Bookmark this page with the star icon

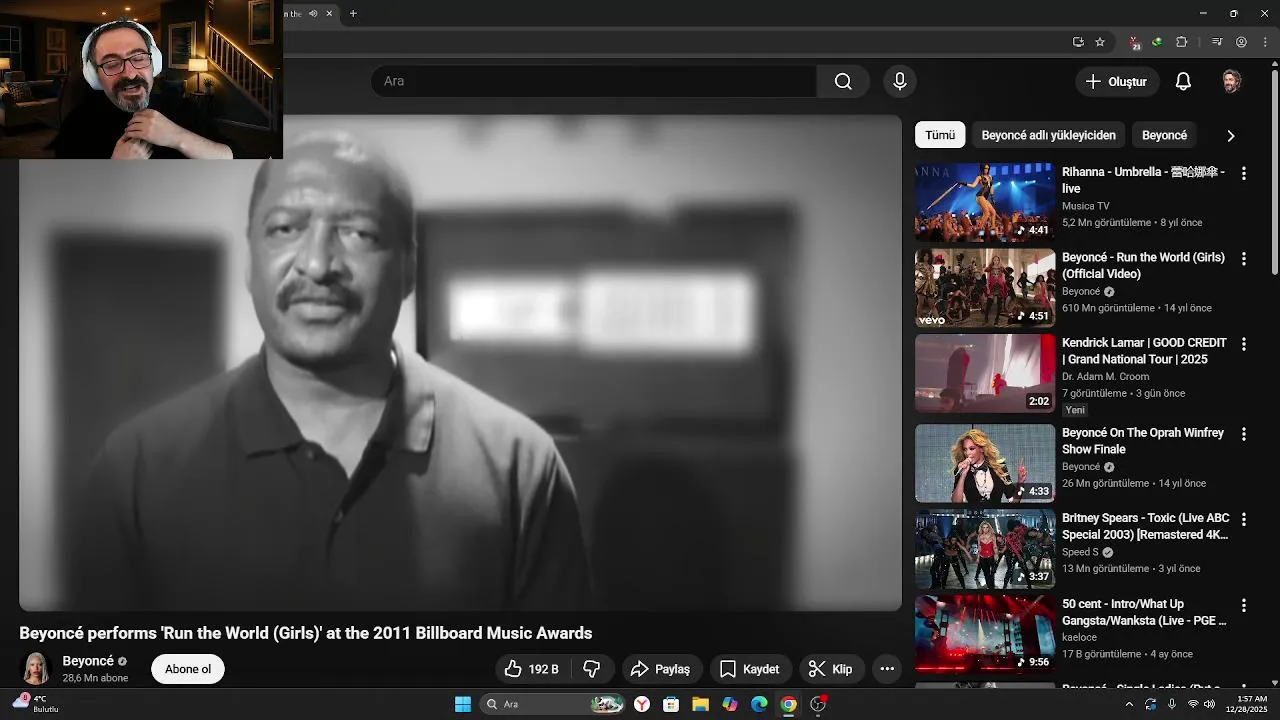pyautogui.click(x=1100, y=42)
